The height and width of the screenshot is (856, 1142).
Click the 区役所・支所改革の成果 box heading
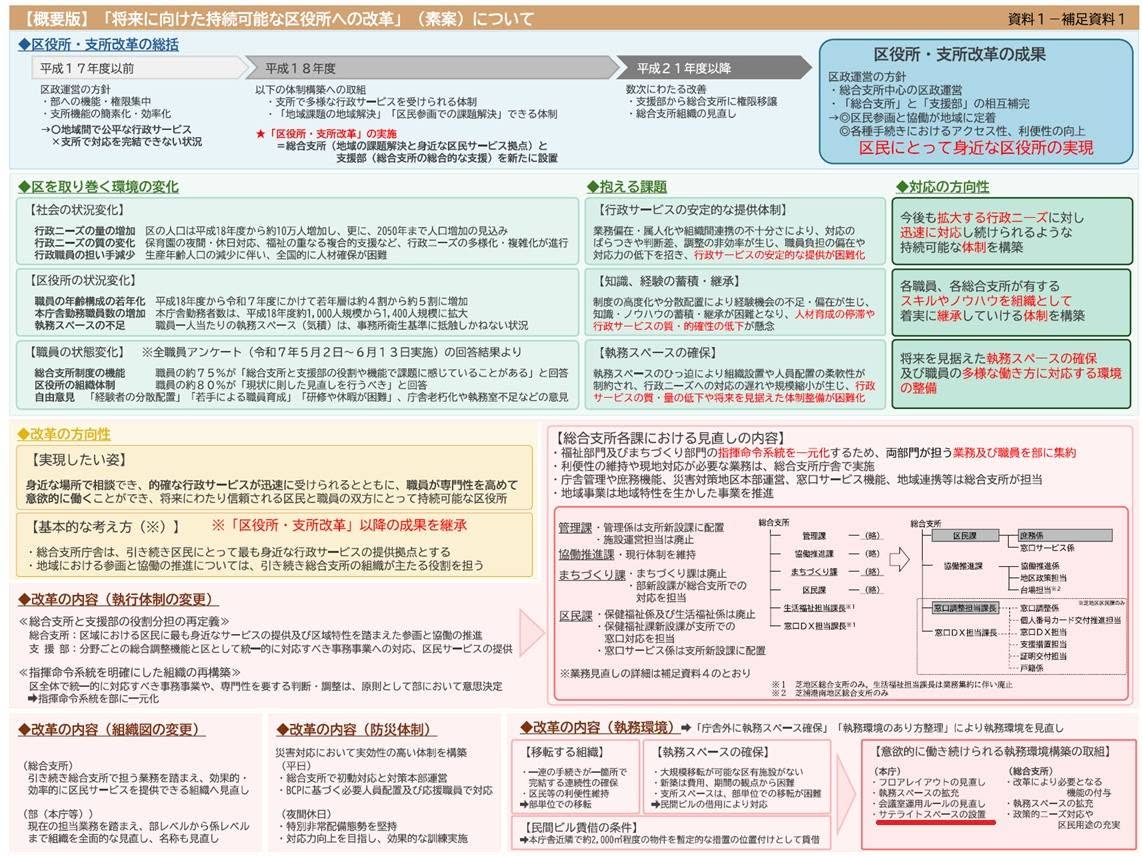959,54
